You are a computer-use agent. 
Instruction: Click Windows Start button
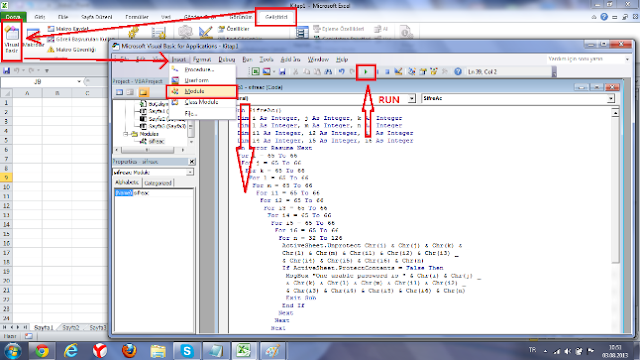pyautogui.click(x=12, y=351)
